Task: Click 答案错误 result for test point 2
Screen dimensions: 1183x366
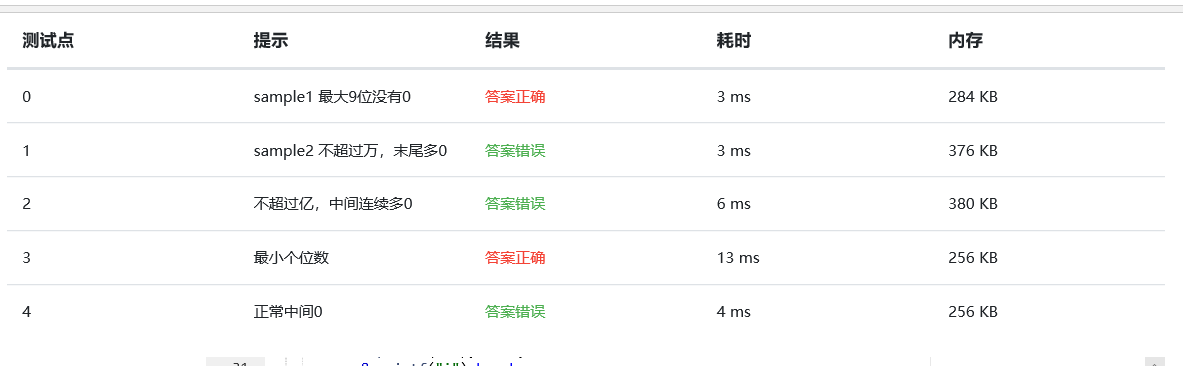Action: [x=515, y=204]
